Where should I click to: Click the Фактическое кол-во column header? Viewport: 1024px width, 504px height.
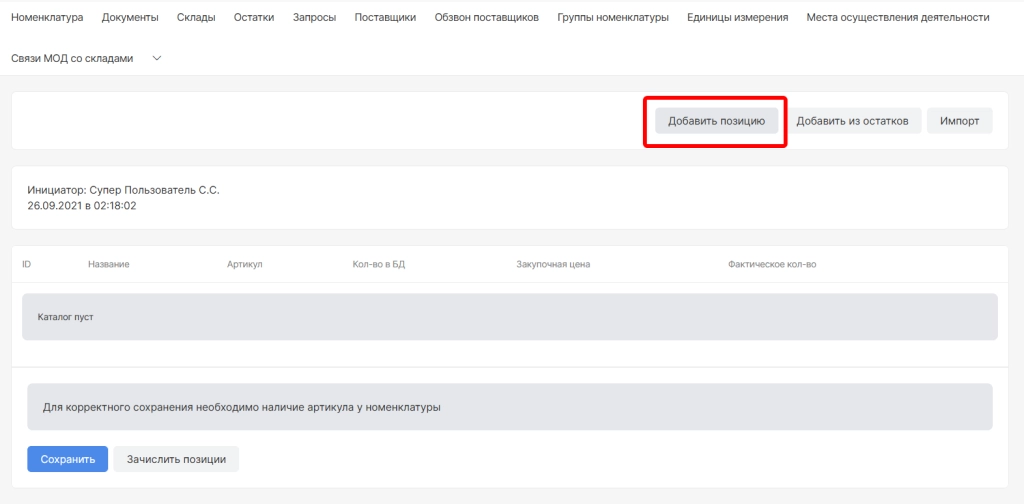[773, 265]
